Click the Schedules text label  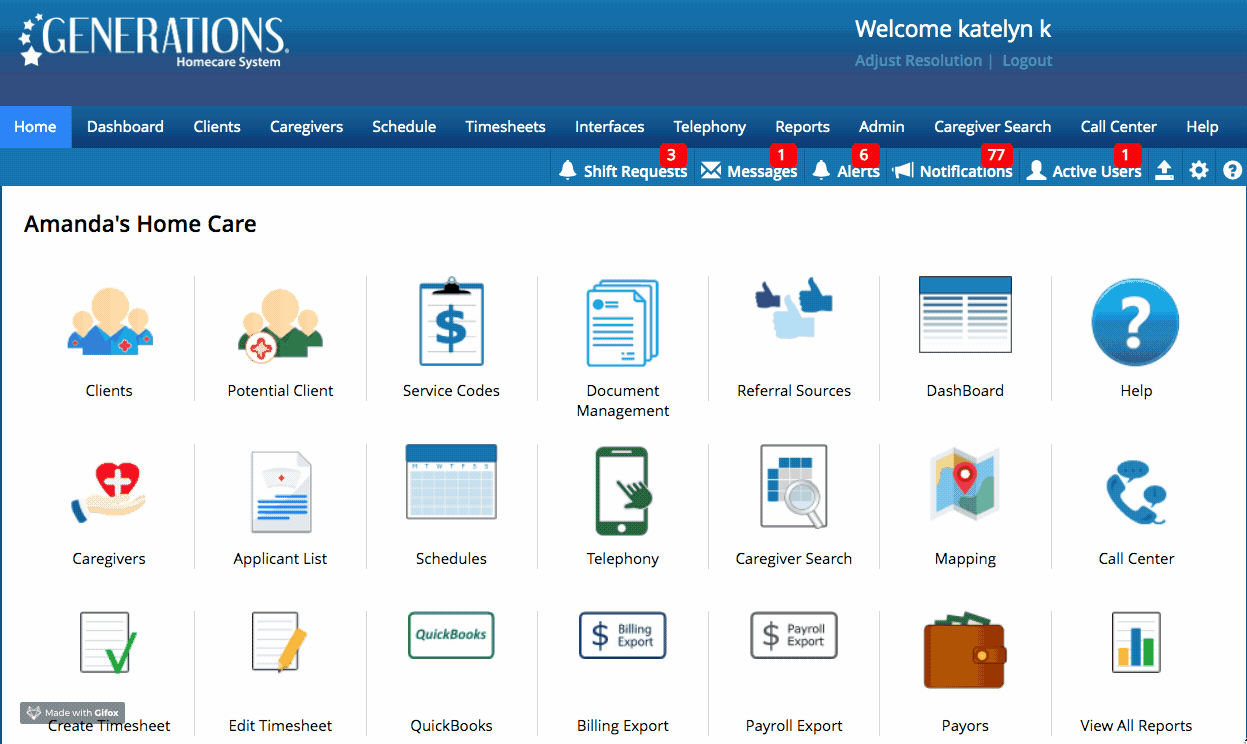451,559
